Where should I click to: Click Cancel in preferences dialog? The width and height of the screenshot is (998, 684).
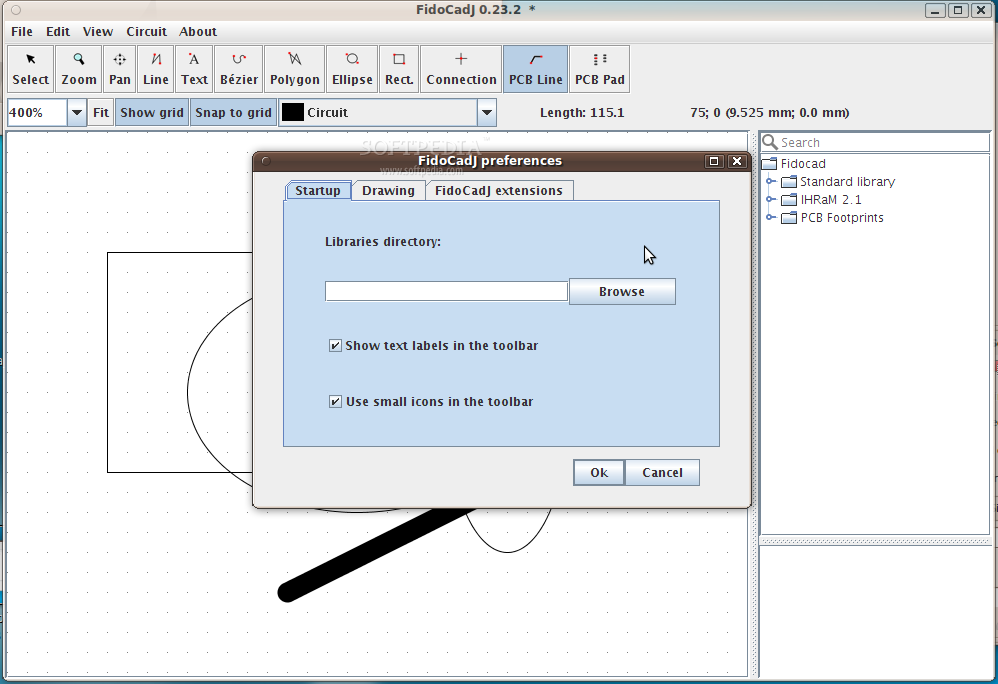tap(662, 473)
